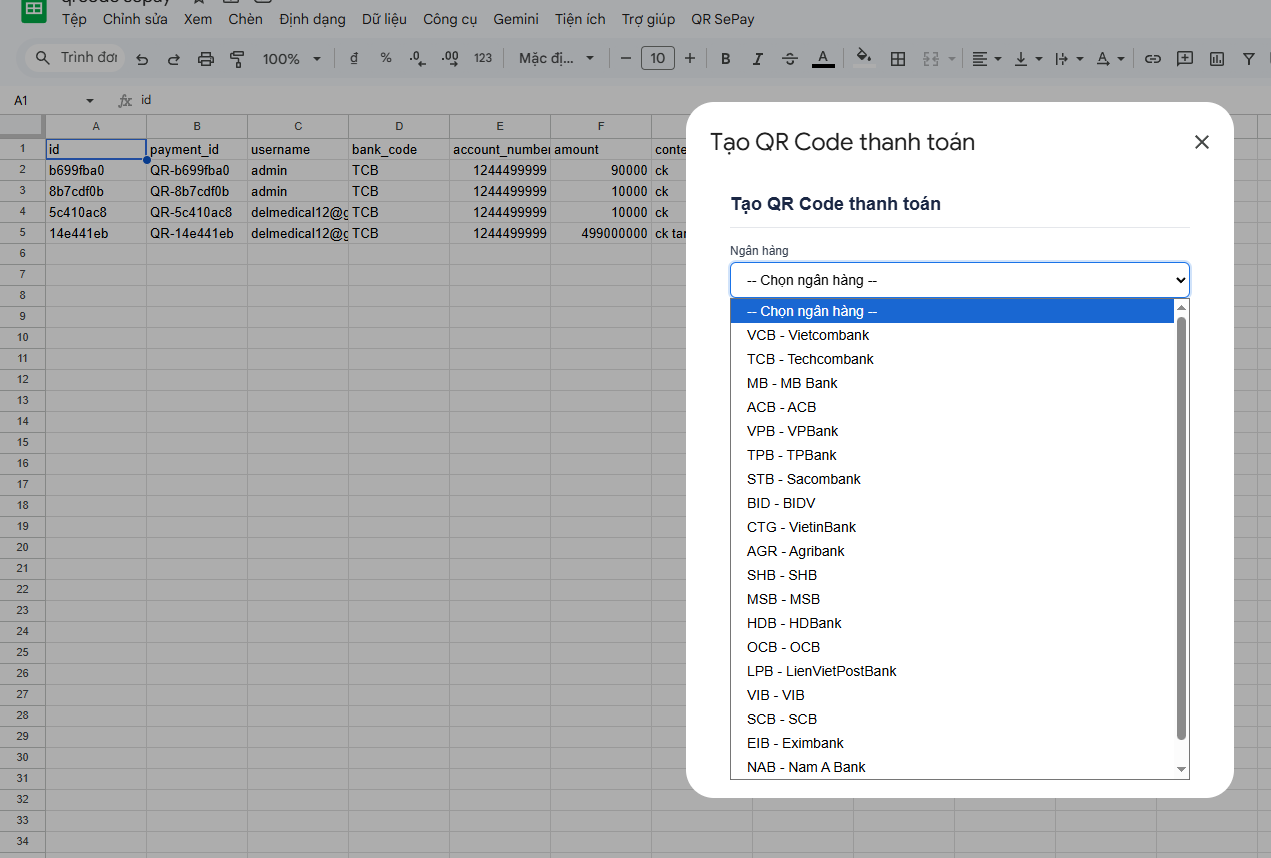Choose VCB - Vietcombank from list
The height and width of the screenshot is (858, 1271).
[808, 335]
